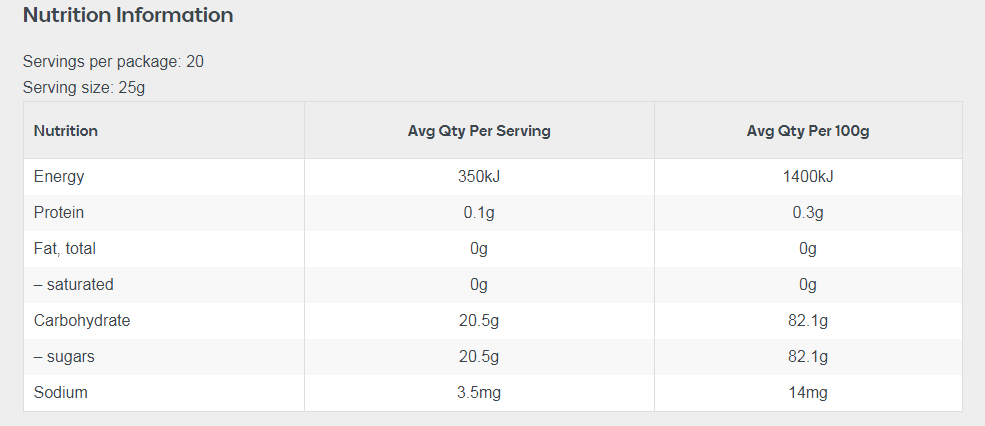Click the Avg Qty Per 100g header

808,131
